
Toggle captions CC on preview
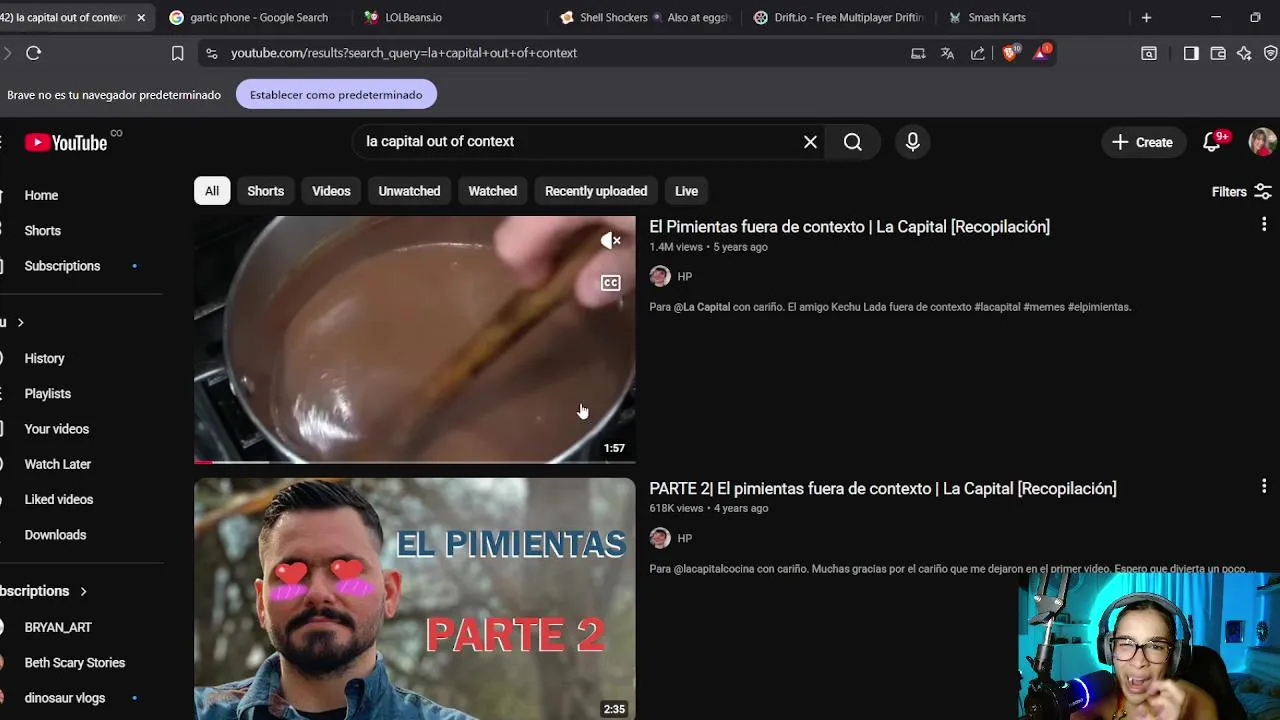click(610, 283)
